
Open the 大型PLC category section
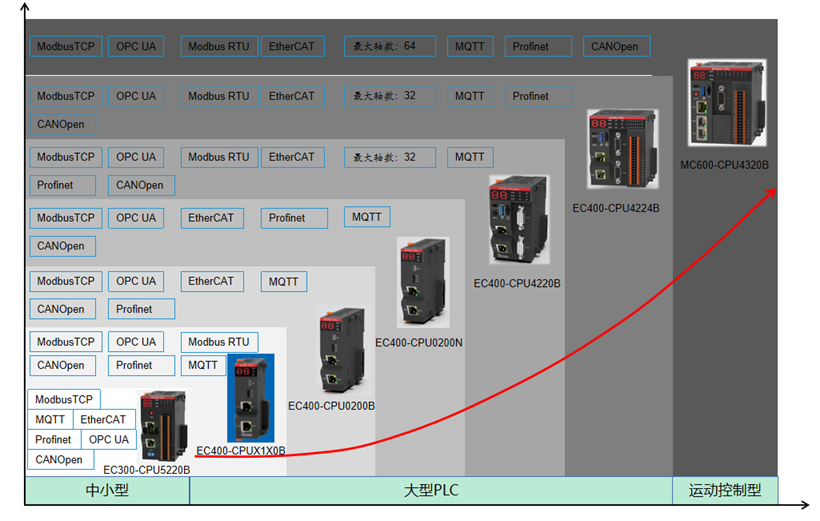pyautogui.click(x=430, y=490)
